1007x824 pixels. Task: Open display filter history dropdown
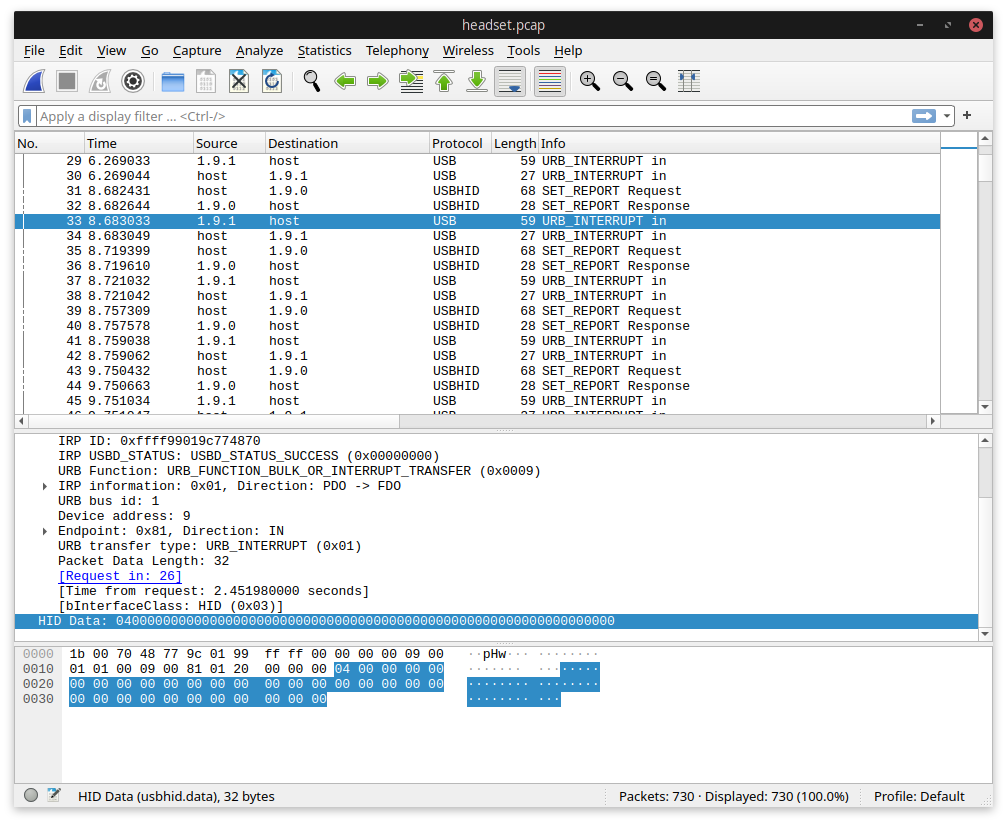(947, 116)
